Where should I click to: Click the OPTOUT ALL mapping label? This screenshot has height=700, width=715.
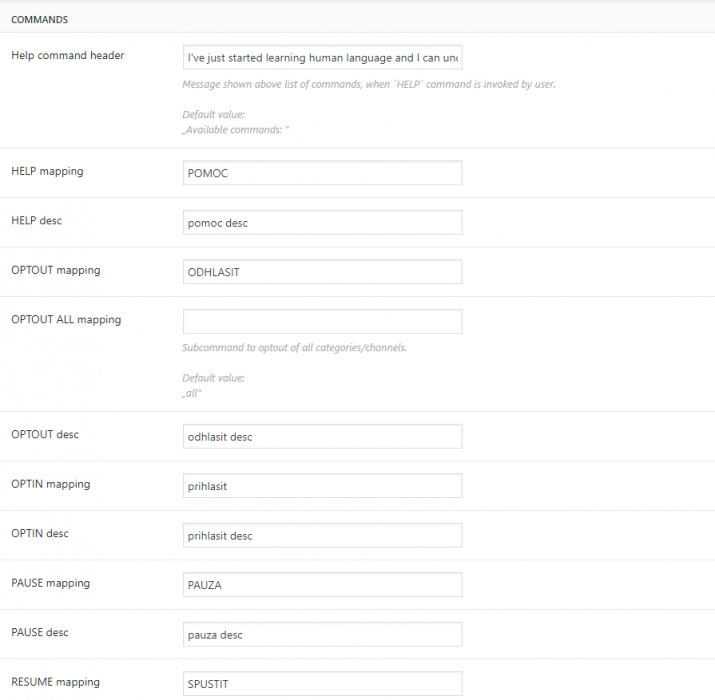(66, 320)
